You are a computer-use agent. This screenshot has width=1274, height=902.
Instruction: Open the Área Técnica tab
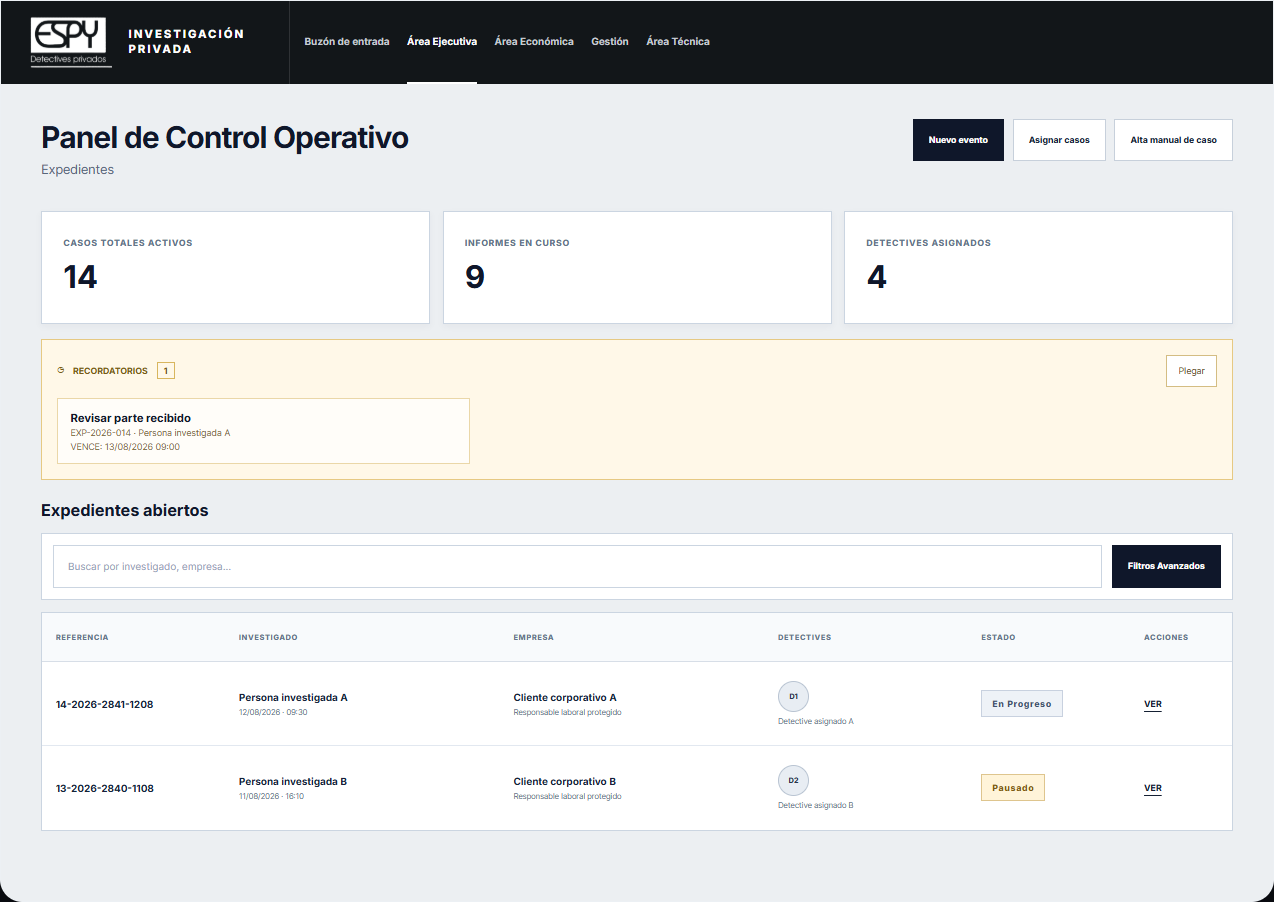[678, 42]
